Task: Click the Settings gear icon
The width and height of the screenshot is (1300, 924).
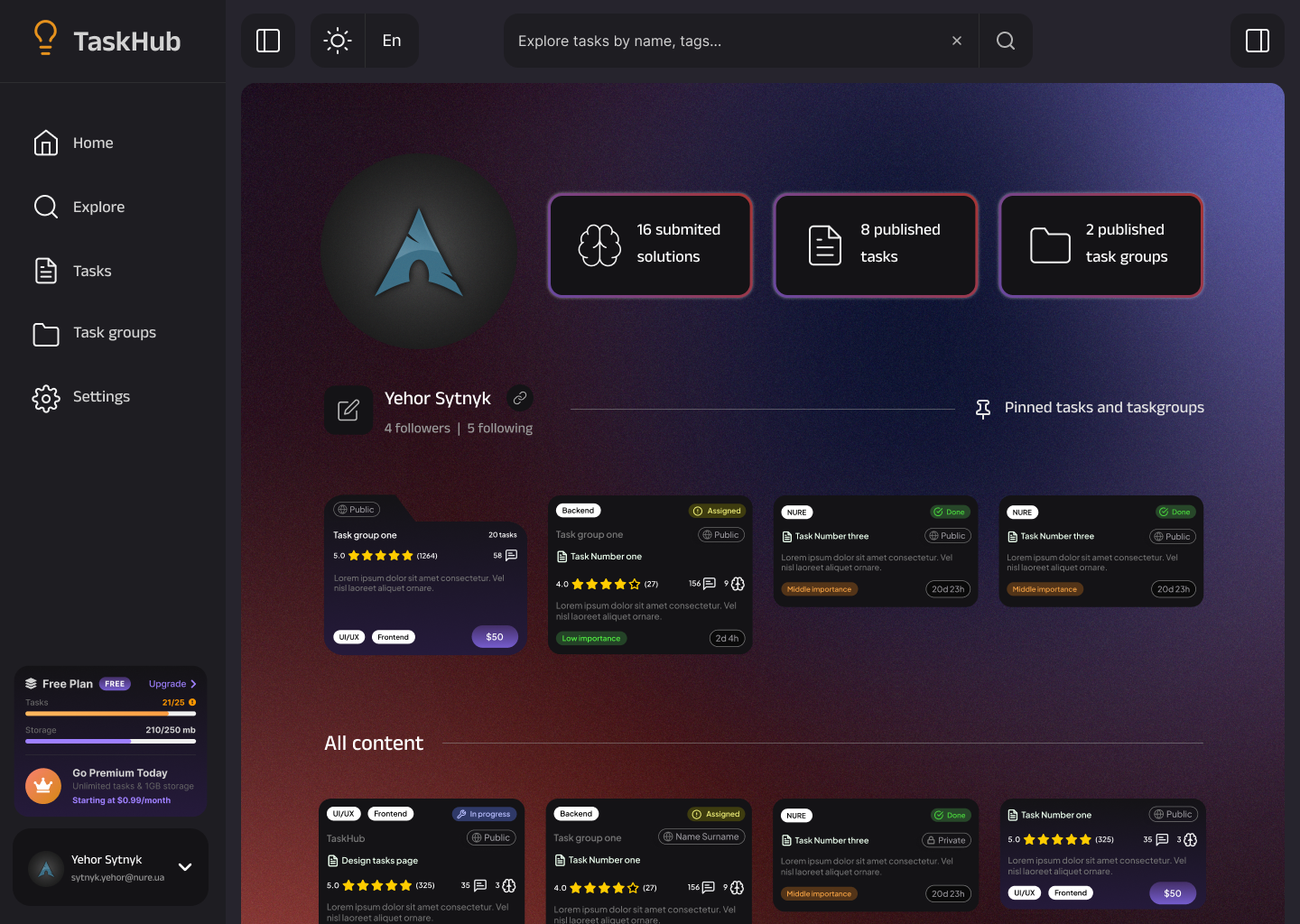Action: point(46,398)
